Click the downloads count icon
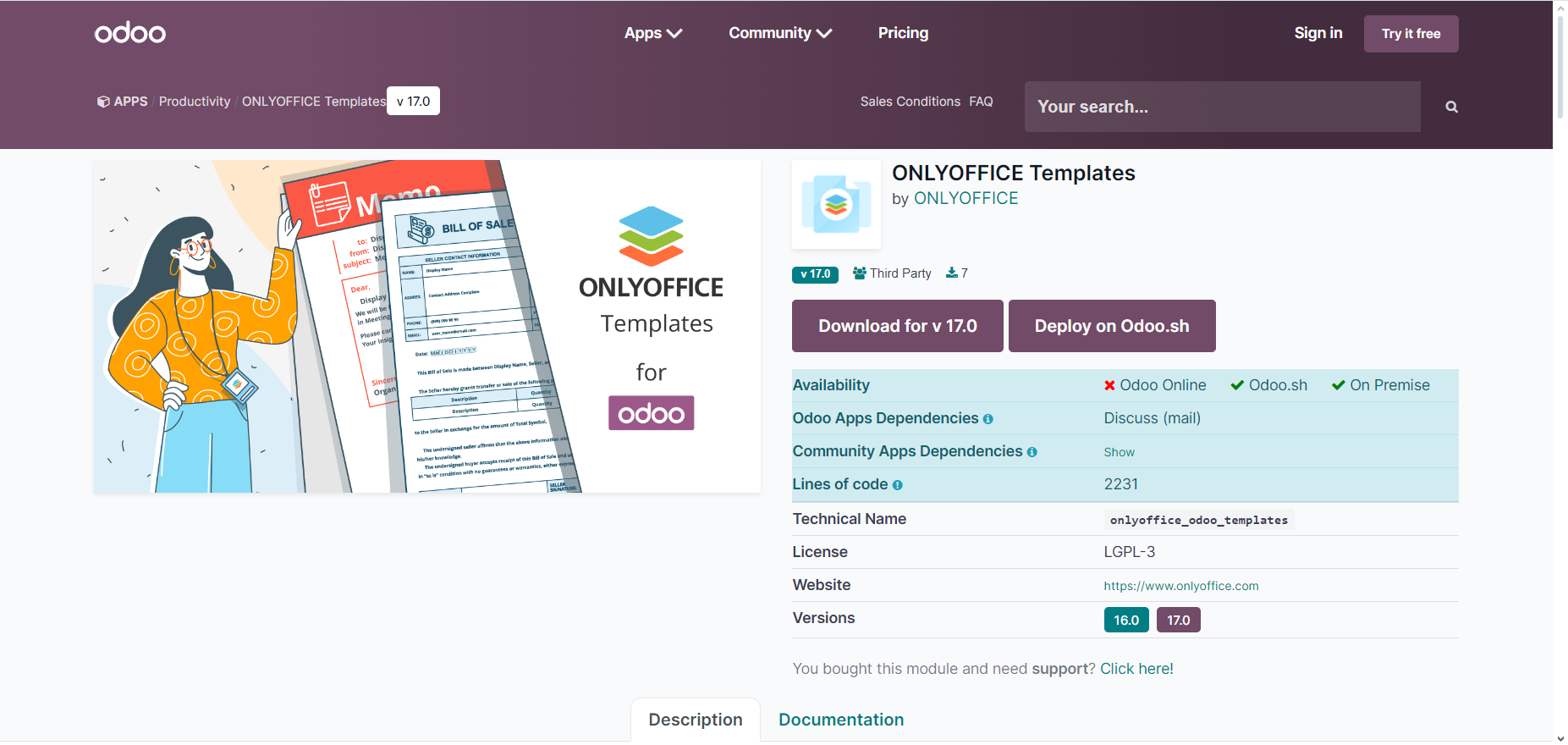This screenshot has height=745, width=1568. pos(951,273)
